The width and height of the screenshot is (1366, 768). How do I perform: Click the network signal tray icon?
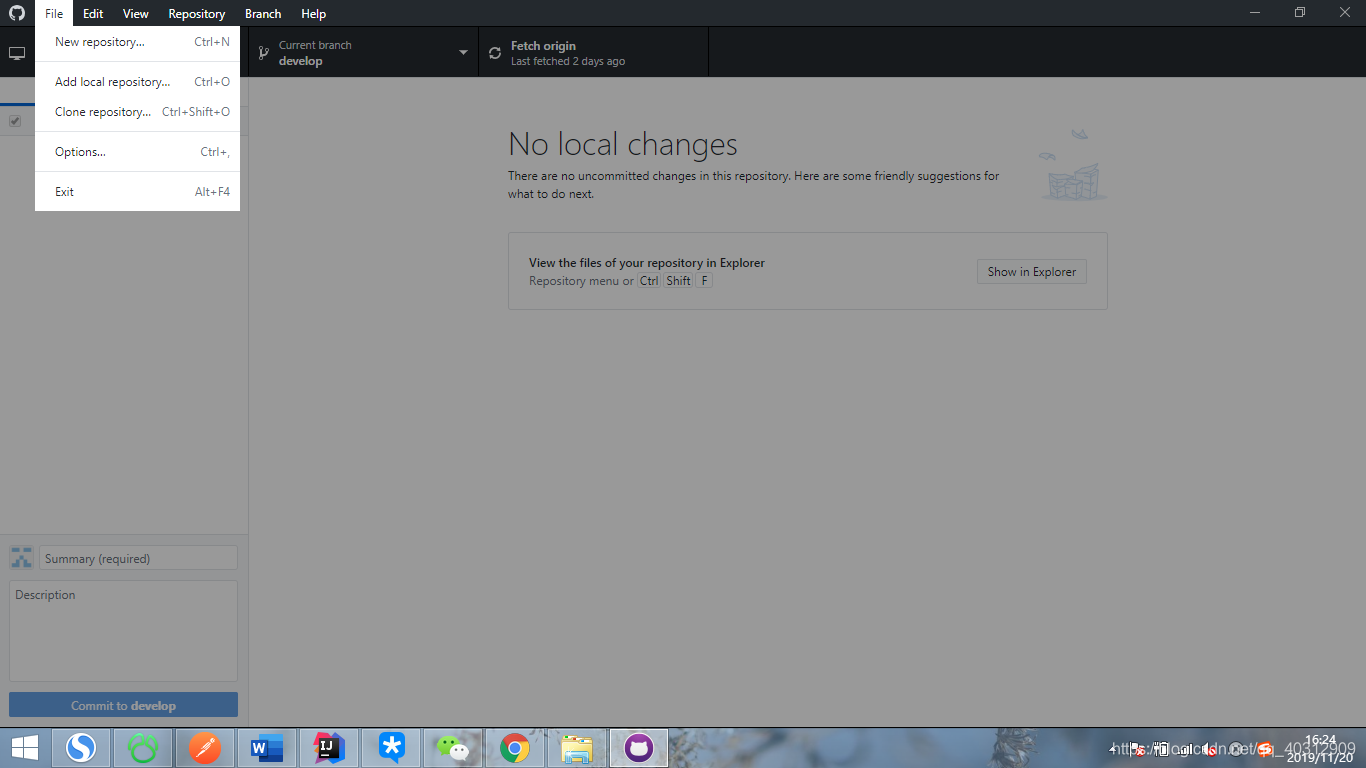[1186, 749]
